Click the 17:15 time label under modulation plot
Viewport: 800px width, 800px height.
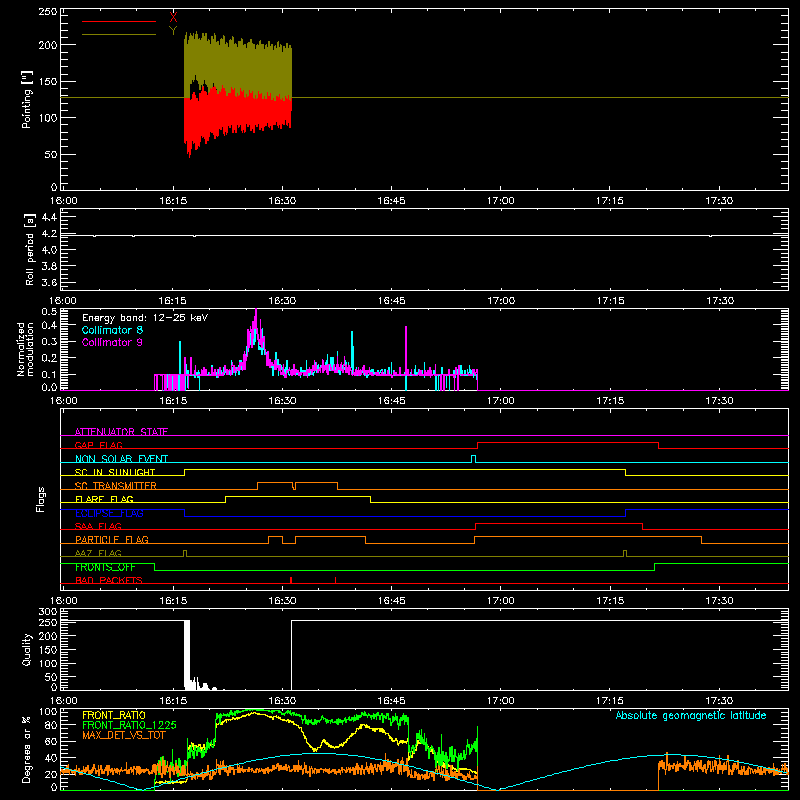(x=610, y=401)
